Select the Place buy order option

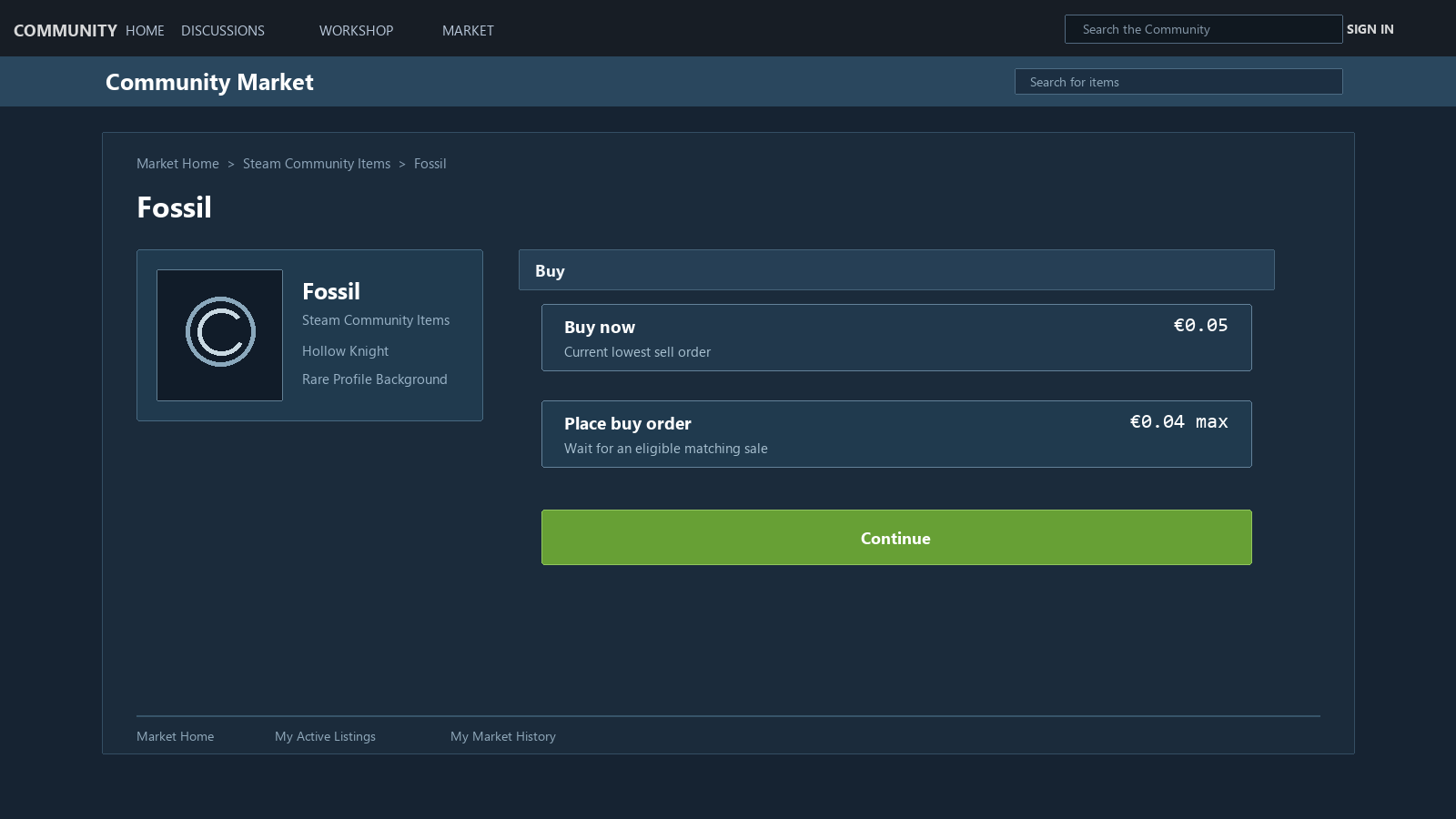pyautogui.click(x=896, y=434)
